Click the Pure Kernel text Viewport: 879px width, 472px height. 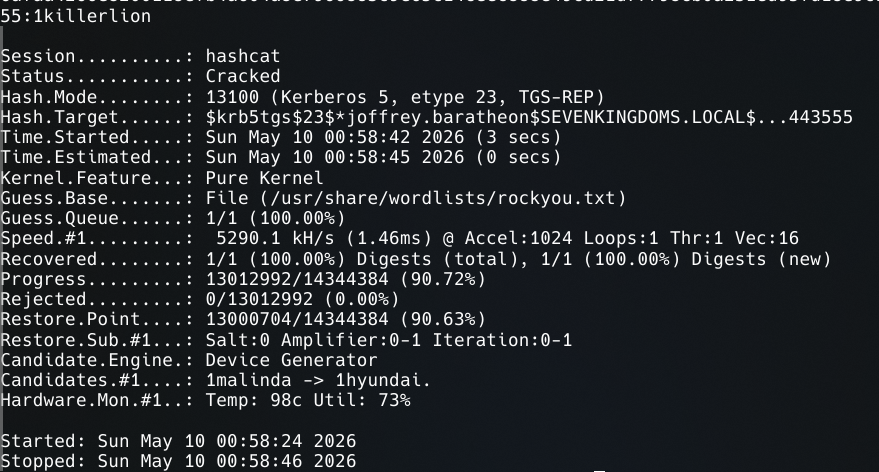265,178
